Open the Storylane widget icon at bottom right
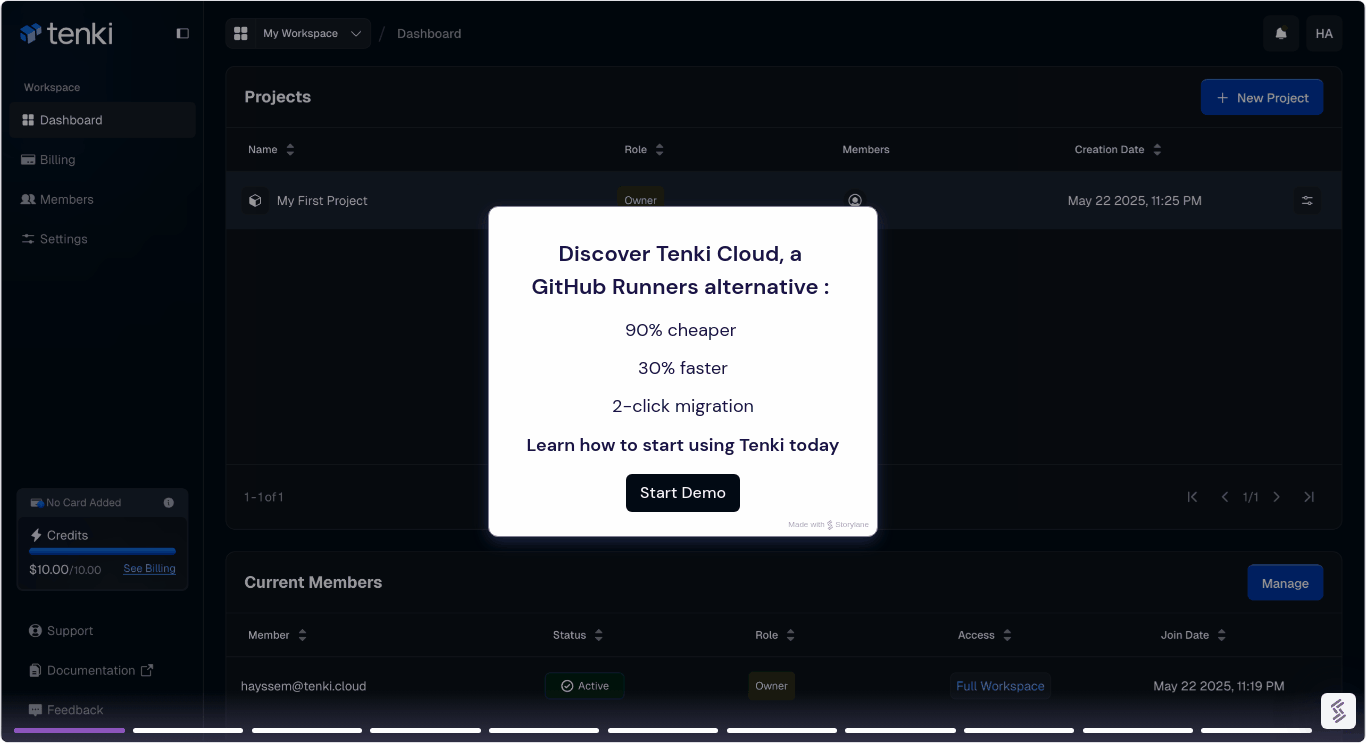The width and height of the screenshot is (1366, 743). click(1339, 710)
